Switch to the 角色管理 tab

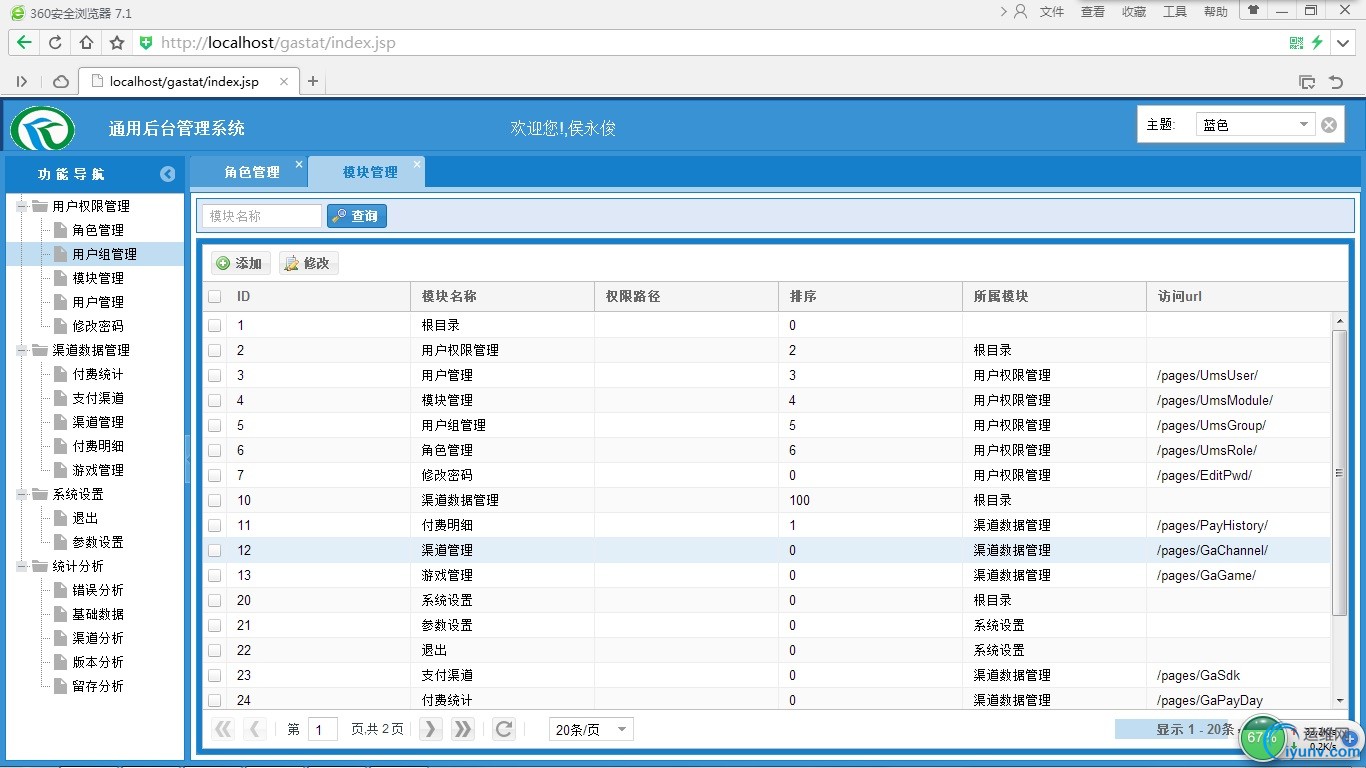tap(252, 172)
